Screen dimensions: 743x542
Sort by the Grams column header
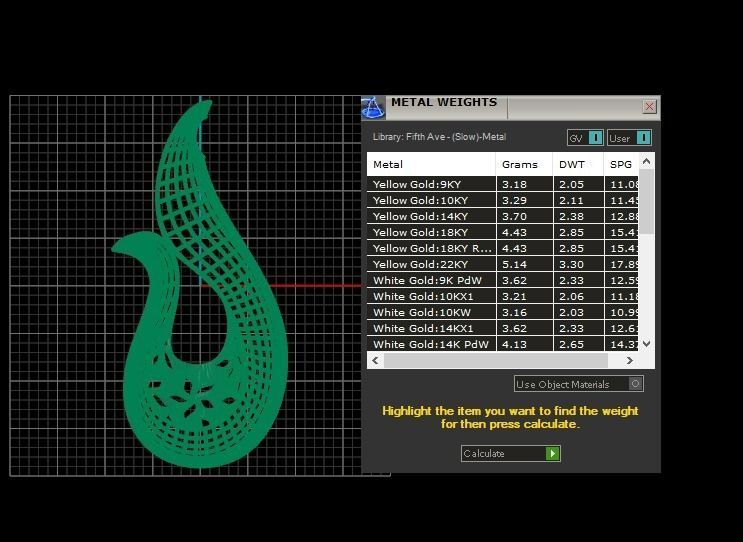pos(524,164)
